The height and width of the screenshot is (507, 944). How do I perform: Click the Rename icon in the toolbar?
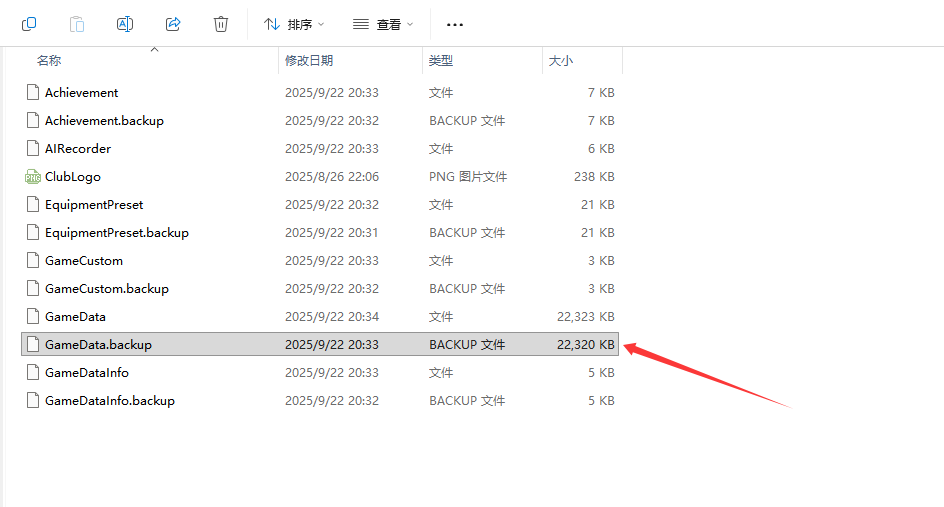tap(125, 24)
